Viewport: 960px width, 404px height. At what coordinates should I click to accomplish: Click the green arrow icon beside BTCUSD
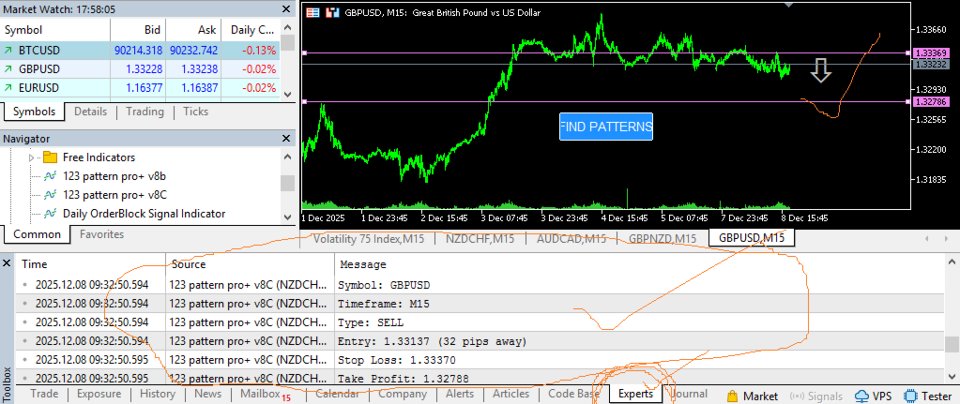pyautogui.click(x=8, y=50)
